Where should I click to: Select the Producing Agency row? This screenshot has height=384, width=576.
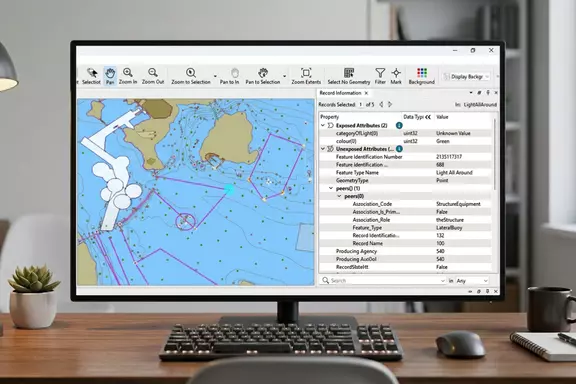(x=406, y=251)
